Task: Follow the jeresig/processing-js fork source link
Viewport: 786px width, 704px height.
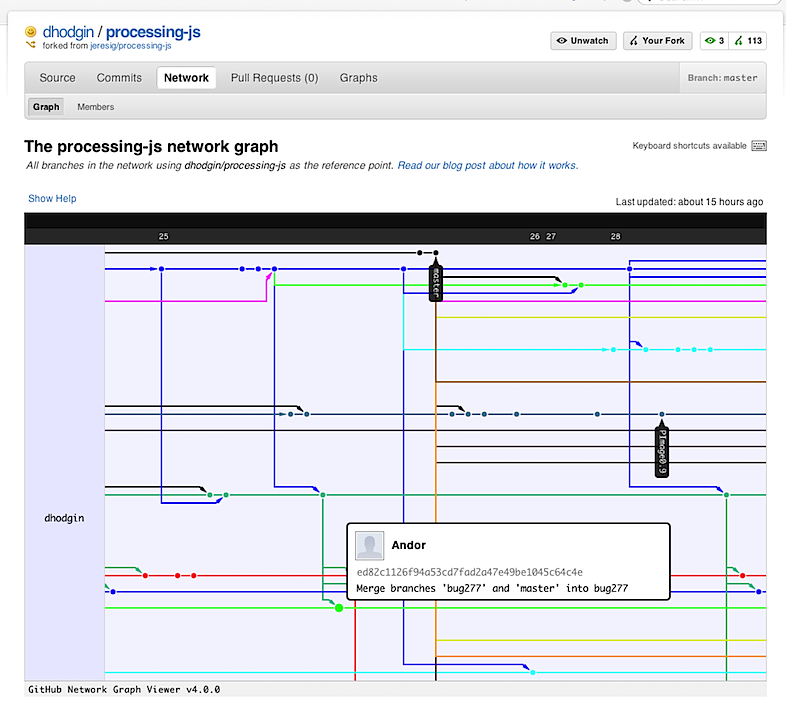Action: coord(131,46)
